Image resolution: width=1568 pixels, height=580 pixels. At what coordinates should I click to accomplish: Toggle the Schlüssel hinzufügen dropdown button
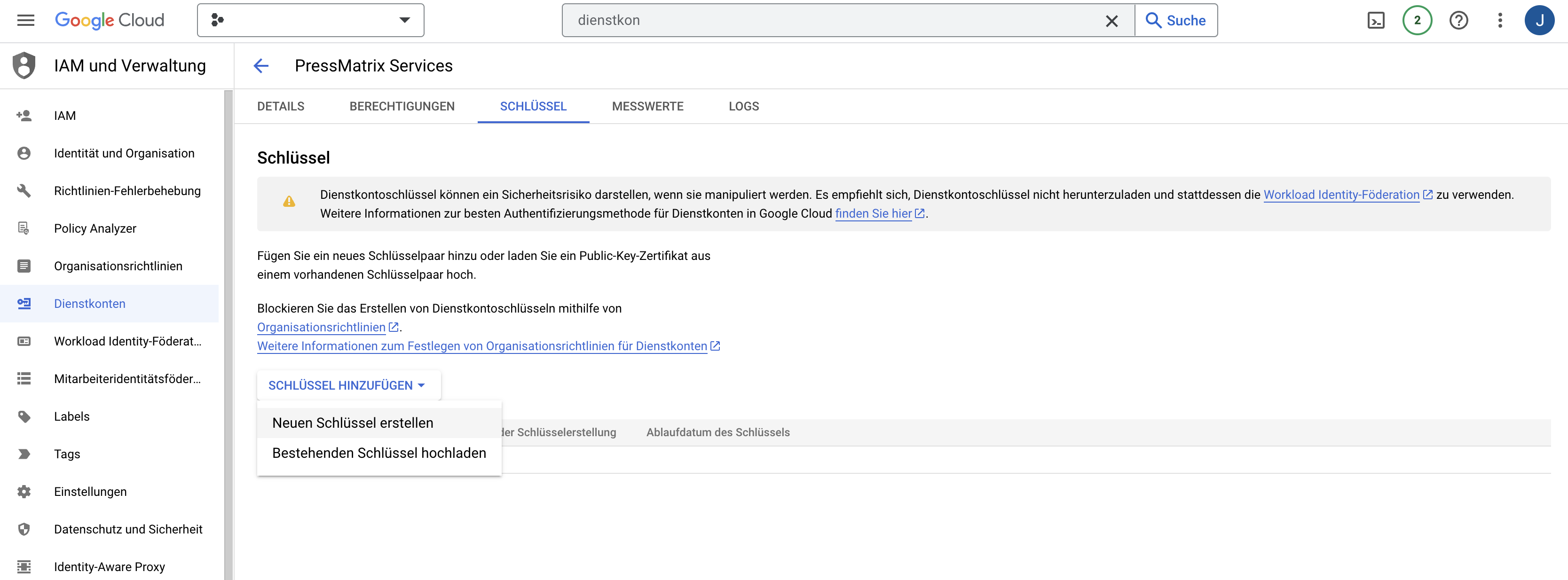[349, 386]
